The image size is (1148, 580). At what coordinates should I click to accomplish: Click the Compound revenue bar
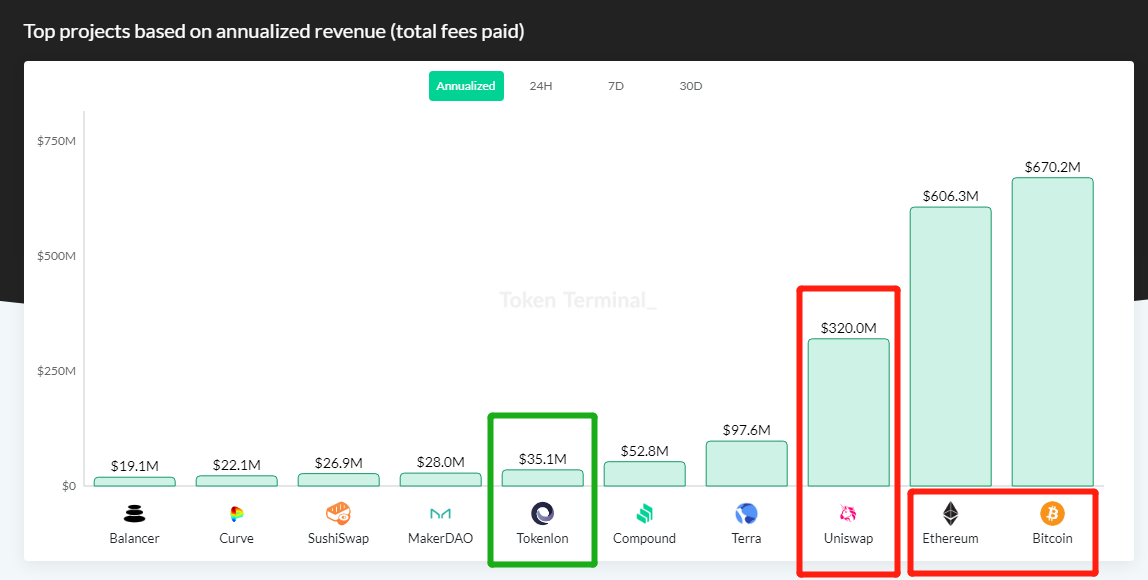[x=644, y=474]
